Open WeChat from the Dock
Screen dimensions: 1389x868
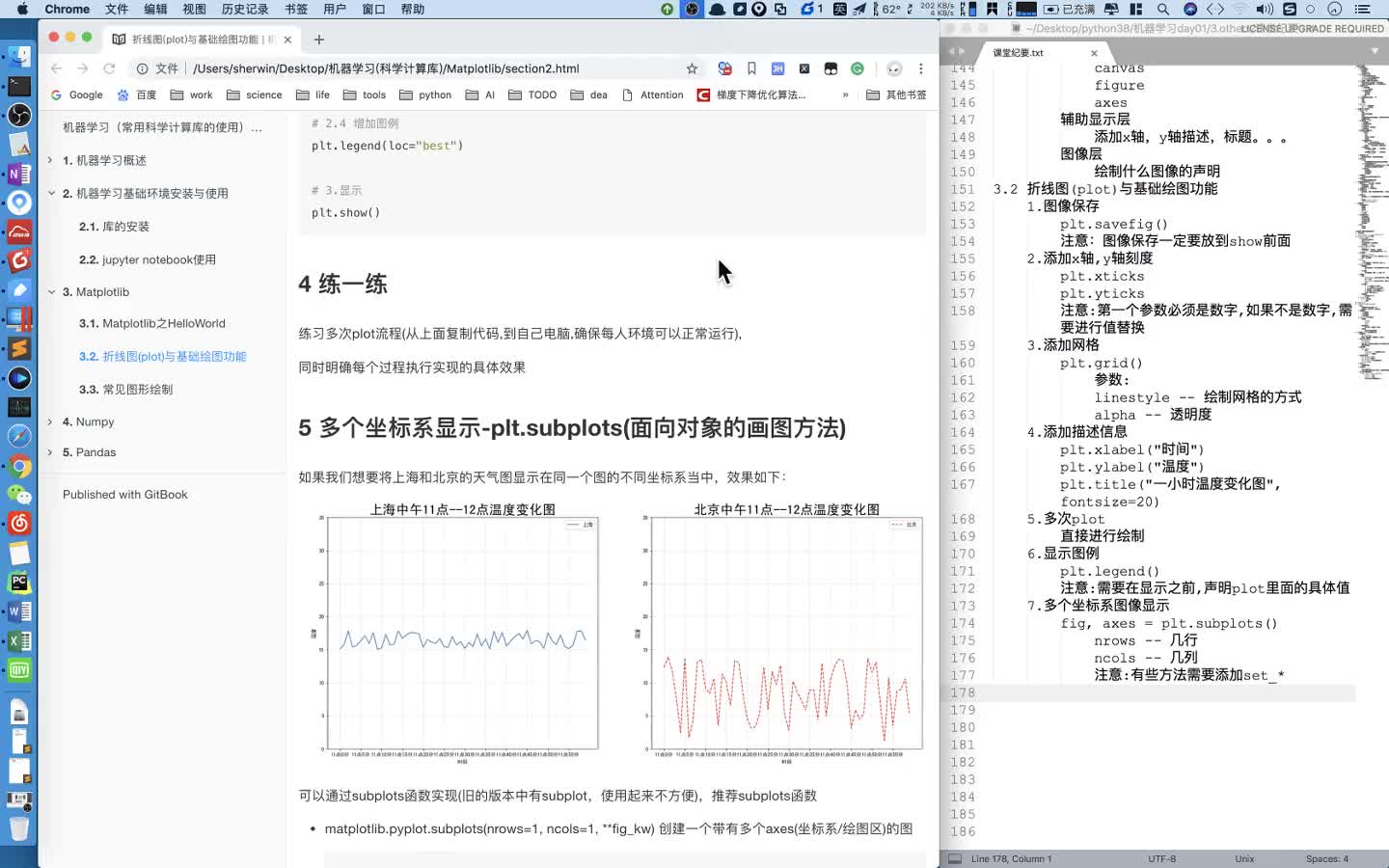(19, 494)
